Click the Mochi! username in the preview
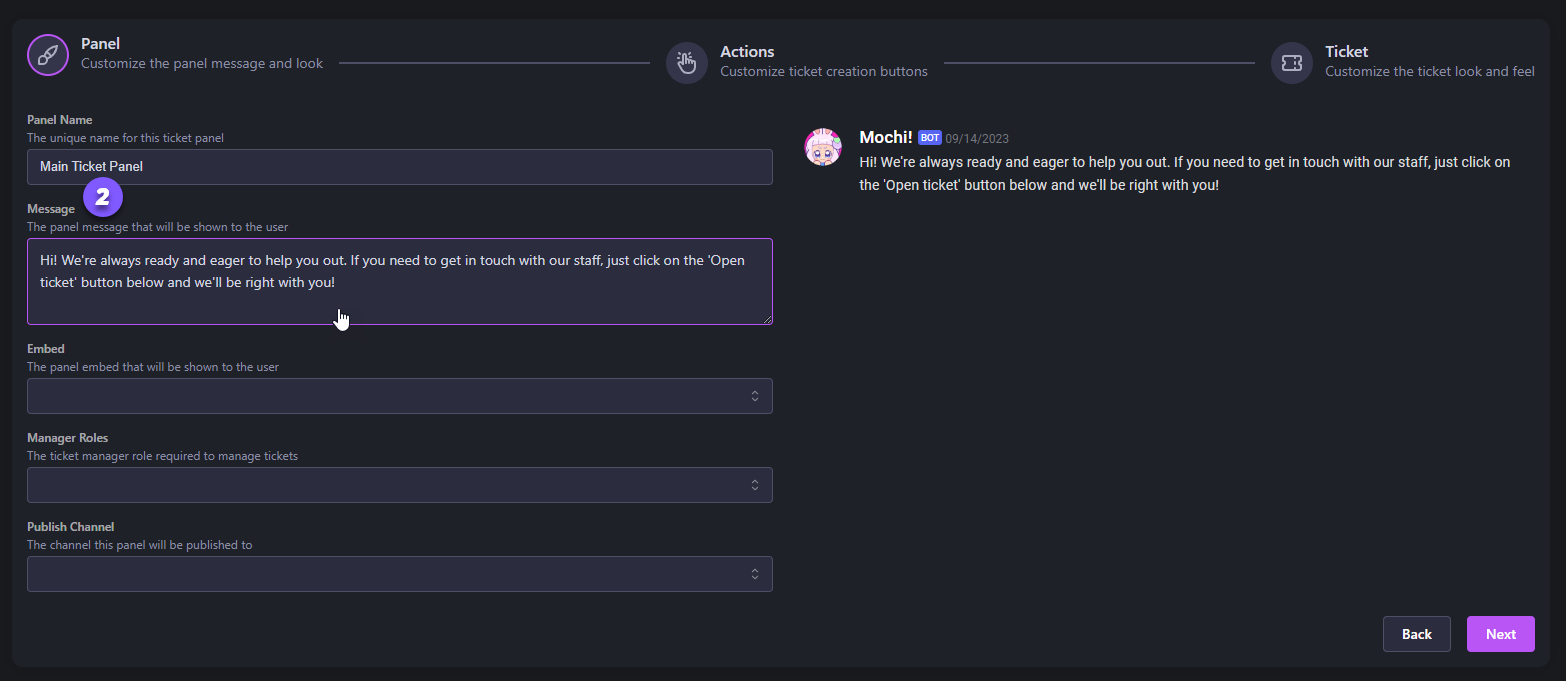This screenshot has width=1566, height=681. 885,137
